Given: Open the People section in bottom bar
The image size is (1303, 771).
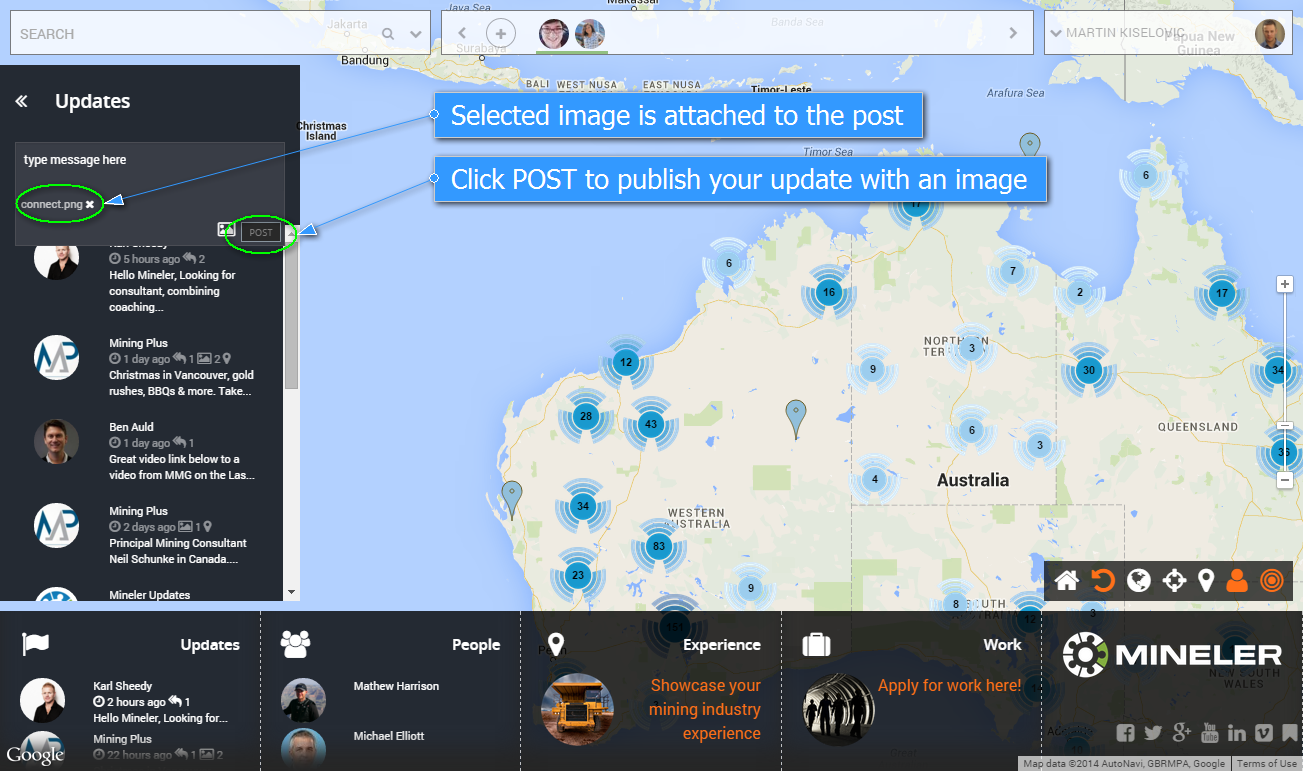Looking at the screenshot, I should click(475, 645).
